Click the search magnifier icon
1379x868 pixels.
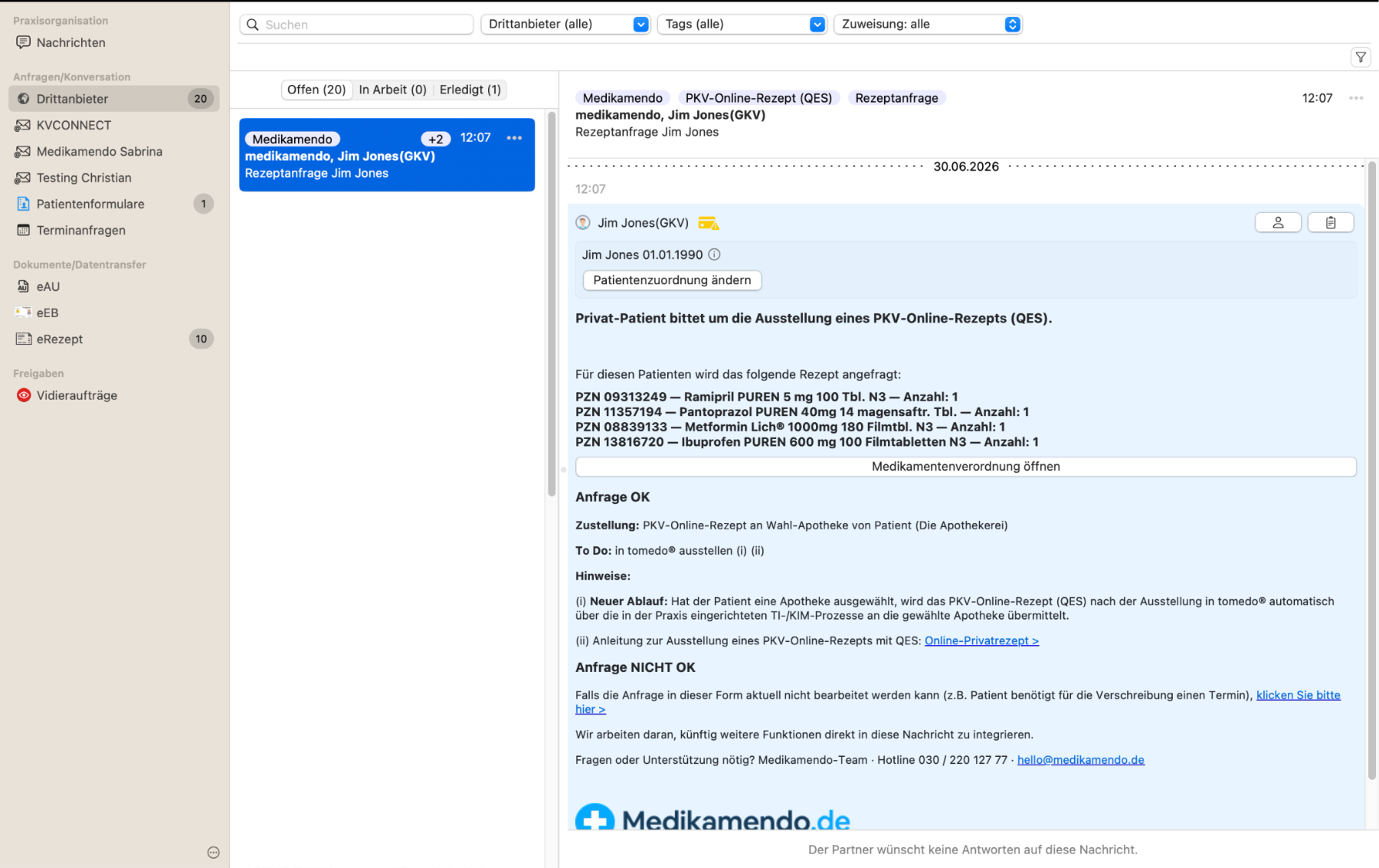click(x=253, y=25)
